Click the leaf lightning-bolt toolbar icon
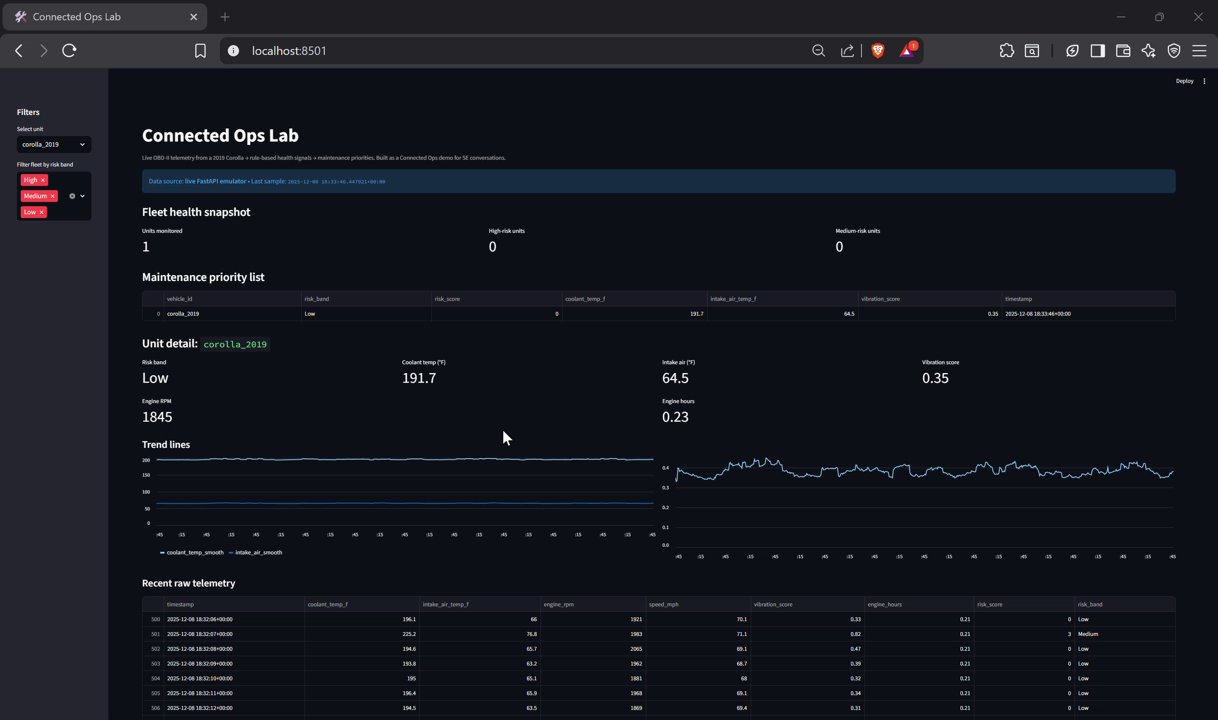1218x720 pixels. pyautogui.click(x=1072, y=51)
